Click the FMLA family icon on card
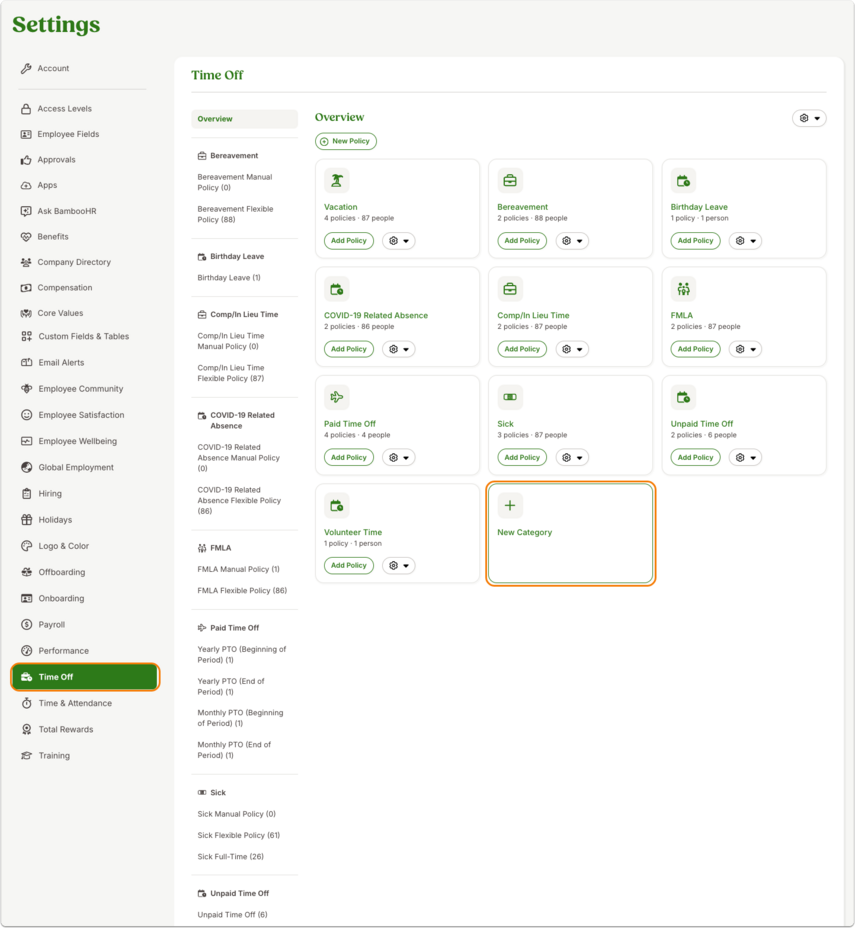Viewport: 855px width, 928px height. point(683,289)
